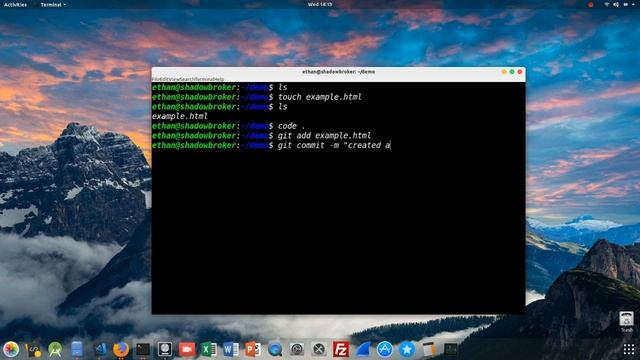Open the Search menu of the terminal
The width and height of the screenshot is (640, 360).
[188, 79]
